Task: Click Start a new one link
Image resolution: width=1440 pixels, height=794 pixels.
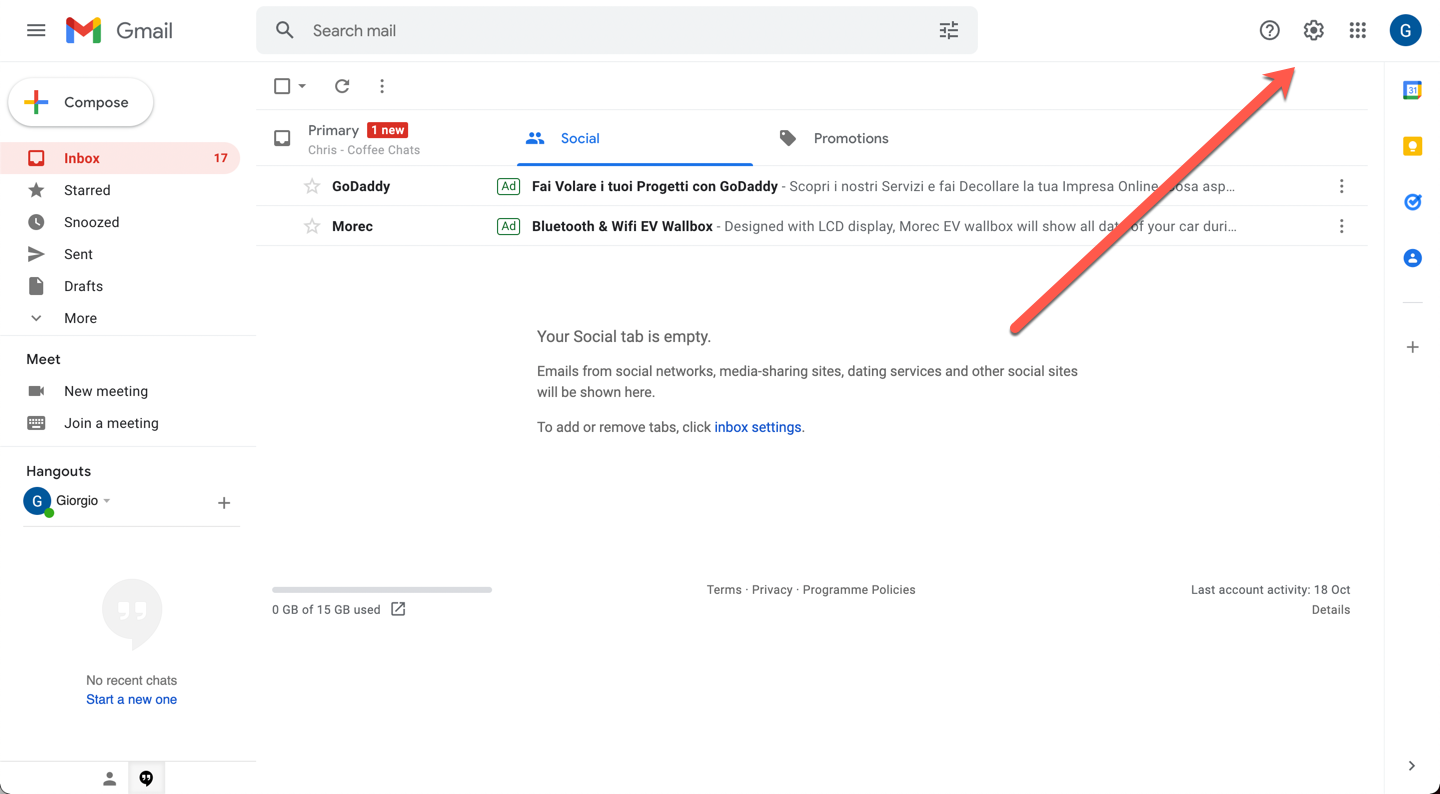Action: click(x=131, y=700)
